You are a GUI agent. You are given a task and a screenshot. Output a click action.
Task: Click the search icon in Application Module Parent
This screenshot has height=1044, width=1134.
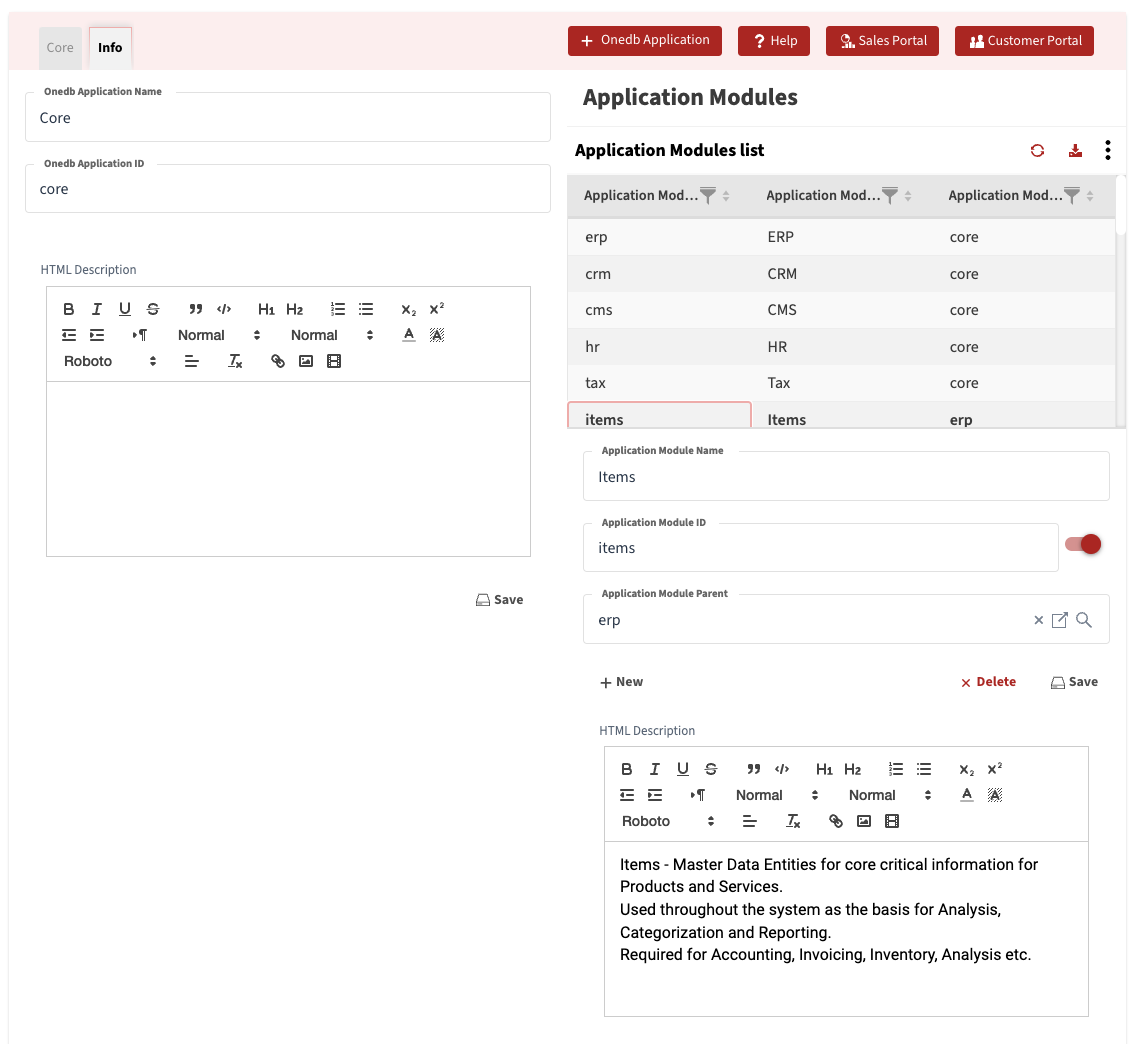(x=1084, y=621)
